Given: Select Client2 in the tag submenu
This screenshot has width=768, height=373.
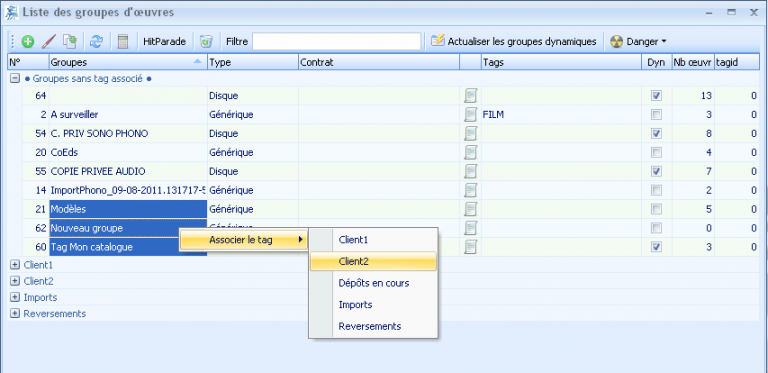Looking at the screenshot, I should pos(373,261).
